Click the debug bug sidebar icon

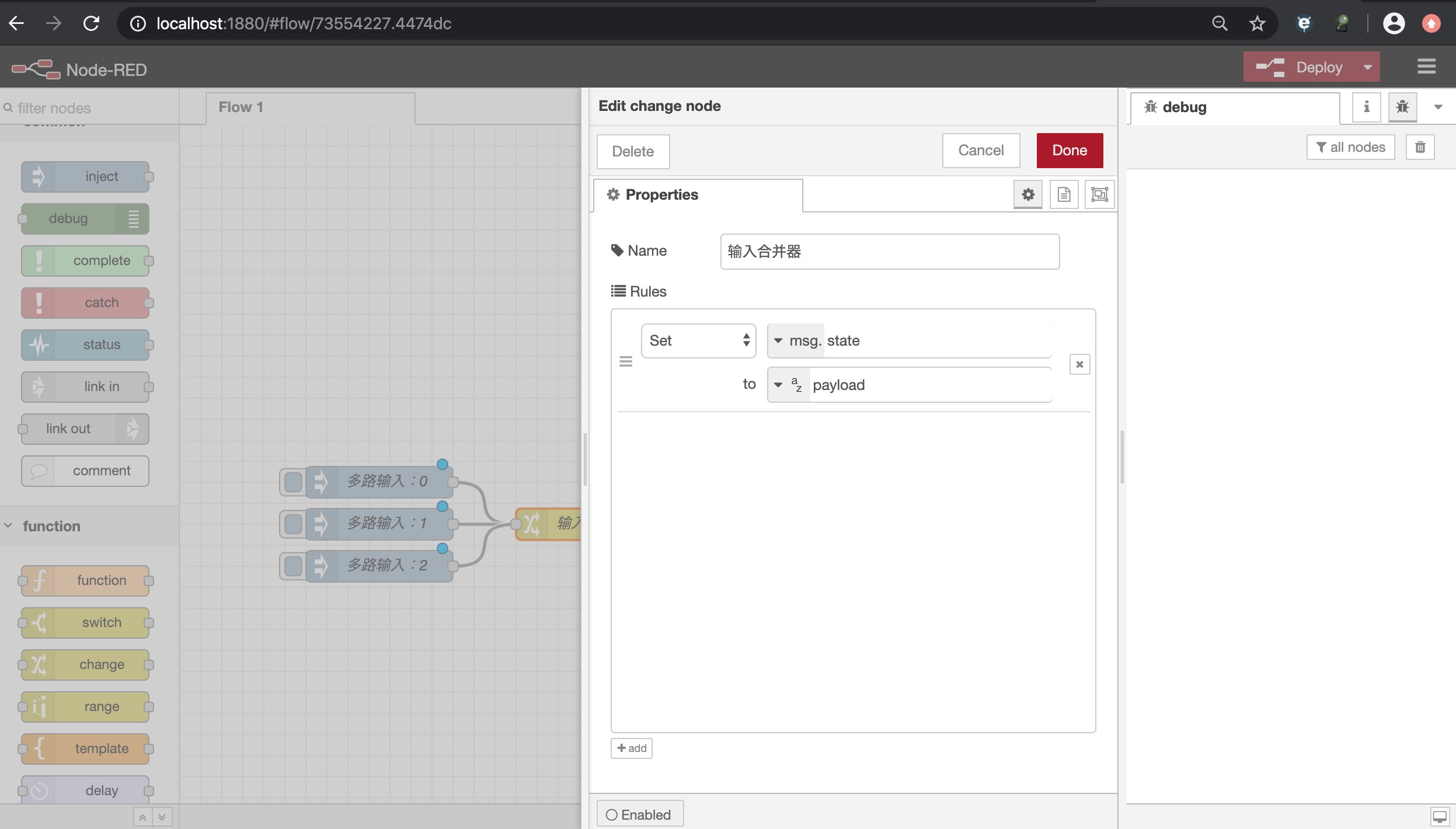pyautogui.click(x=1402, y=107)
